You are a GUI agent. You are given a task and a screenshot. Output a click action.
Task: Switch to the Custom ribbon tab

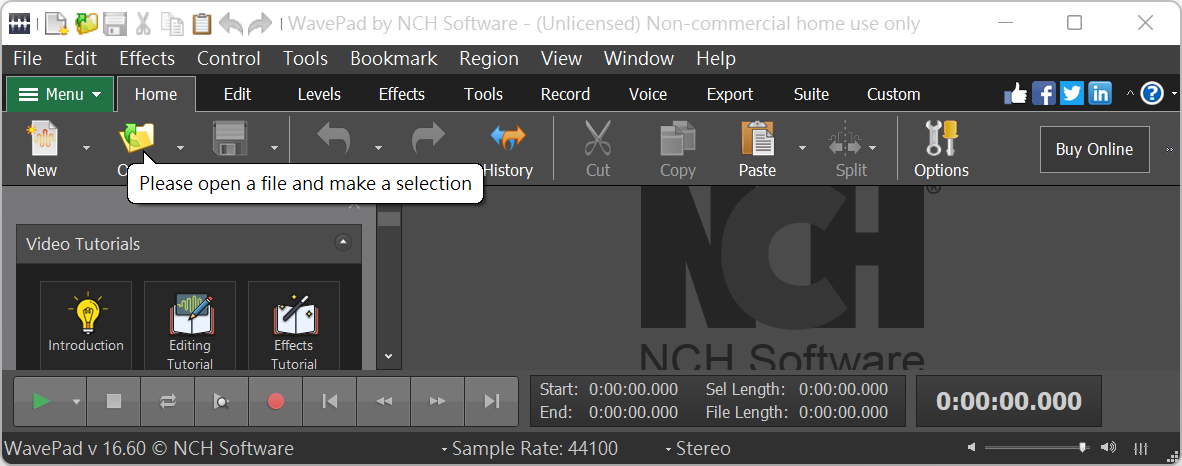(893, 94)
